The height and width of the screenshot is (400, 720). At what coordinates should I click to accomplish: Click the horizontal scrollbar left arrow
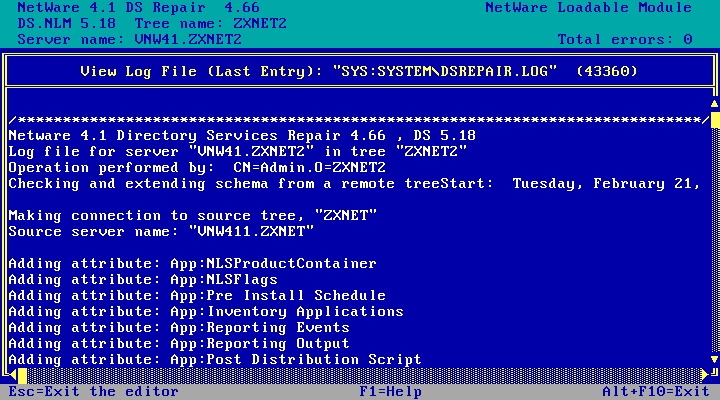click(13, 375)
